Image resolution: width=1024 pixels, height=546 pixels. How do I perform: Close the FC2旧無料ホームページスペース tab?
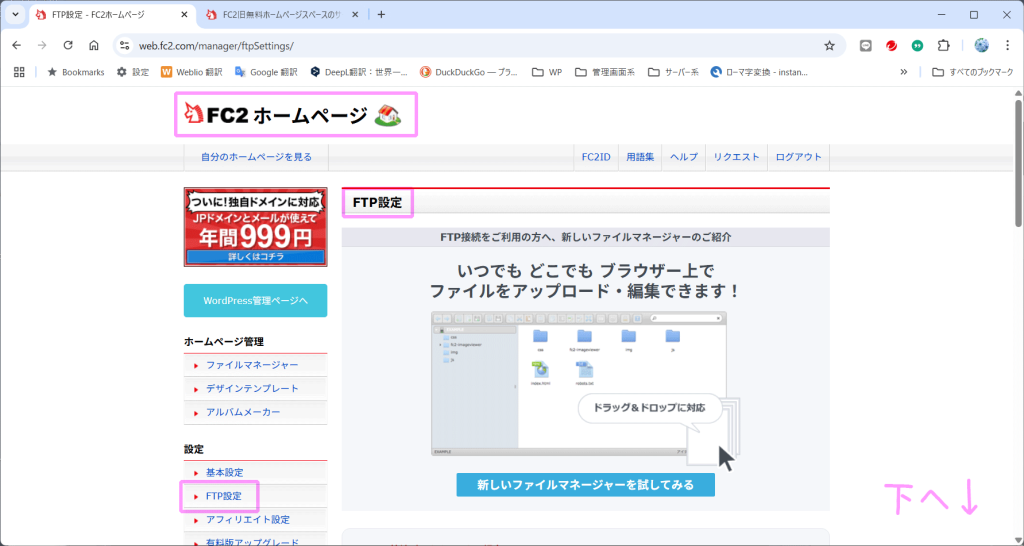click(355, 14)
